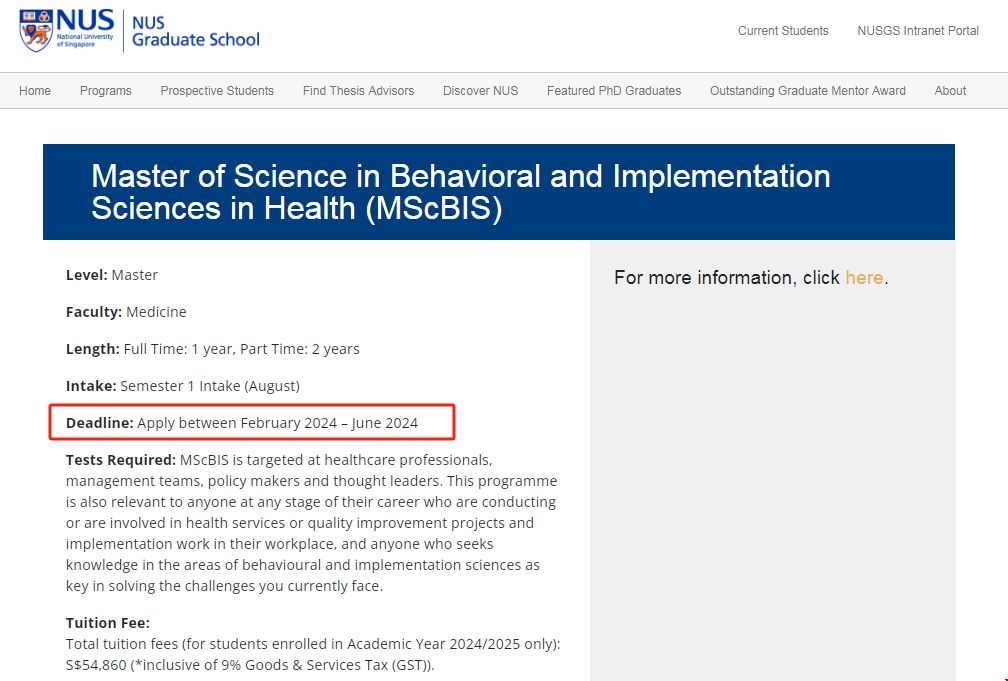Open the About menu item
1008x681 pixels.
pyautogui.click(x=949, y=90)
